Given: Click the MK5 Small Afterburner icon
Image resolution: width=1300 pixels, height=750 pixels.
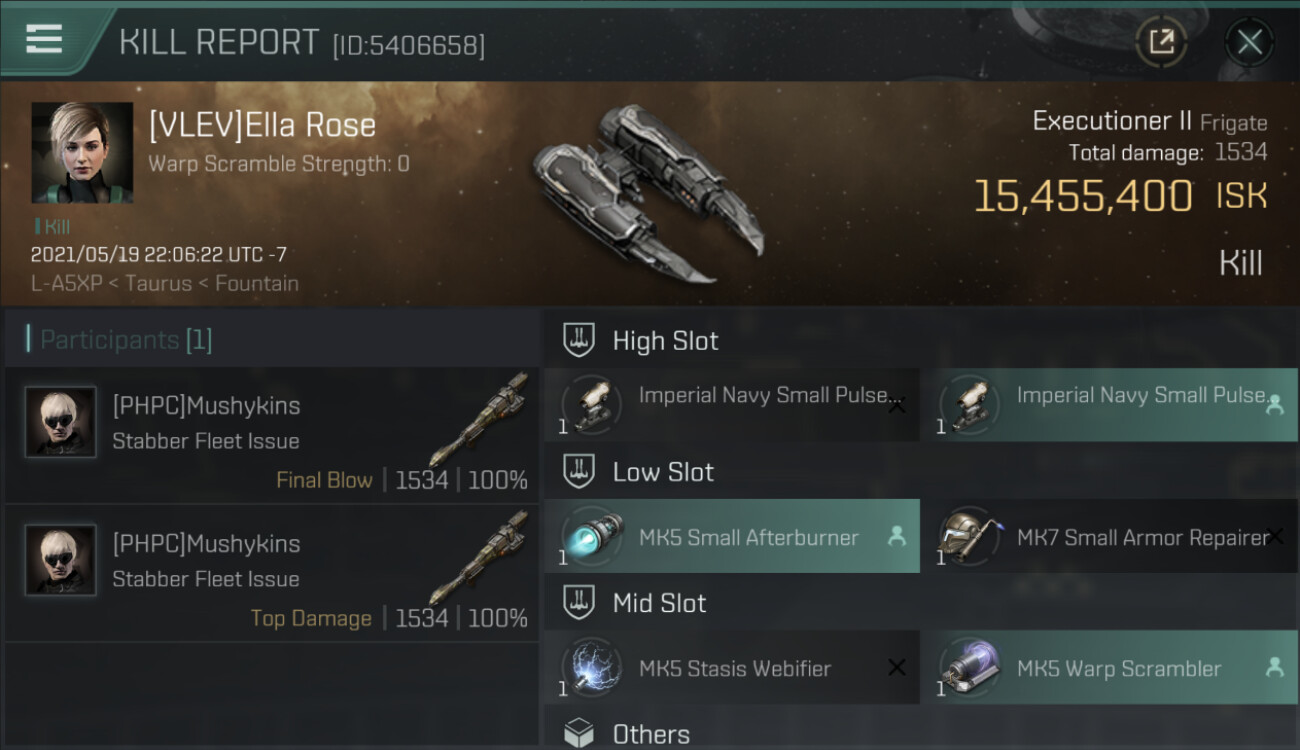Looking at the screenshot, I should click(x=592, y=536).
